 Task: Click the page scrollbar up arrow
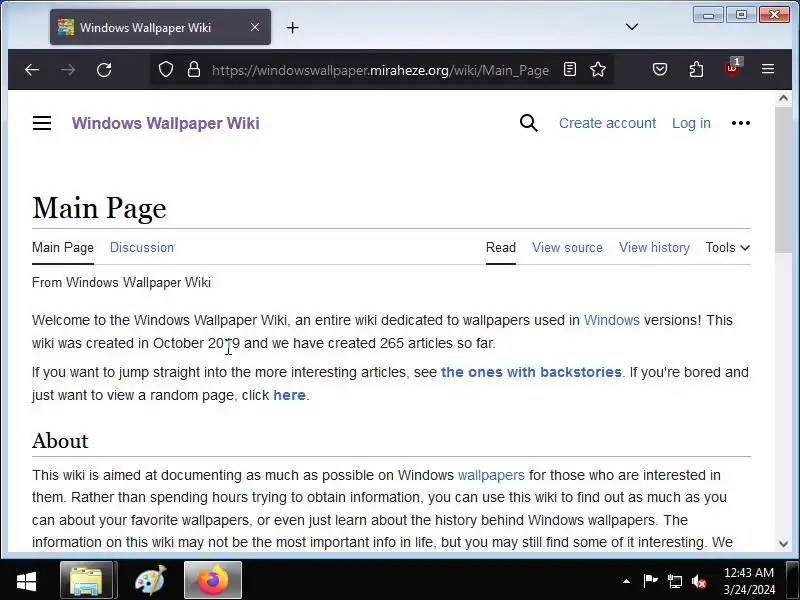click(784, 98)
